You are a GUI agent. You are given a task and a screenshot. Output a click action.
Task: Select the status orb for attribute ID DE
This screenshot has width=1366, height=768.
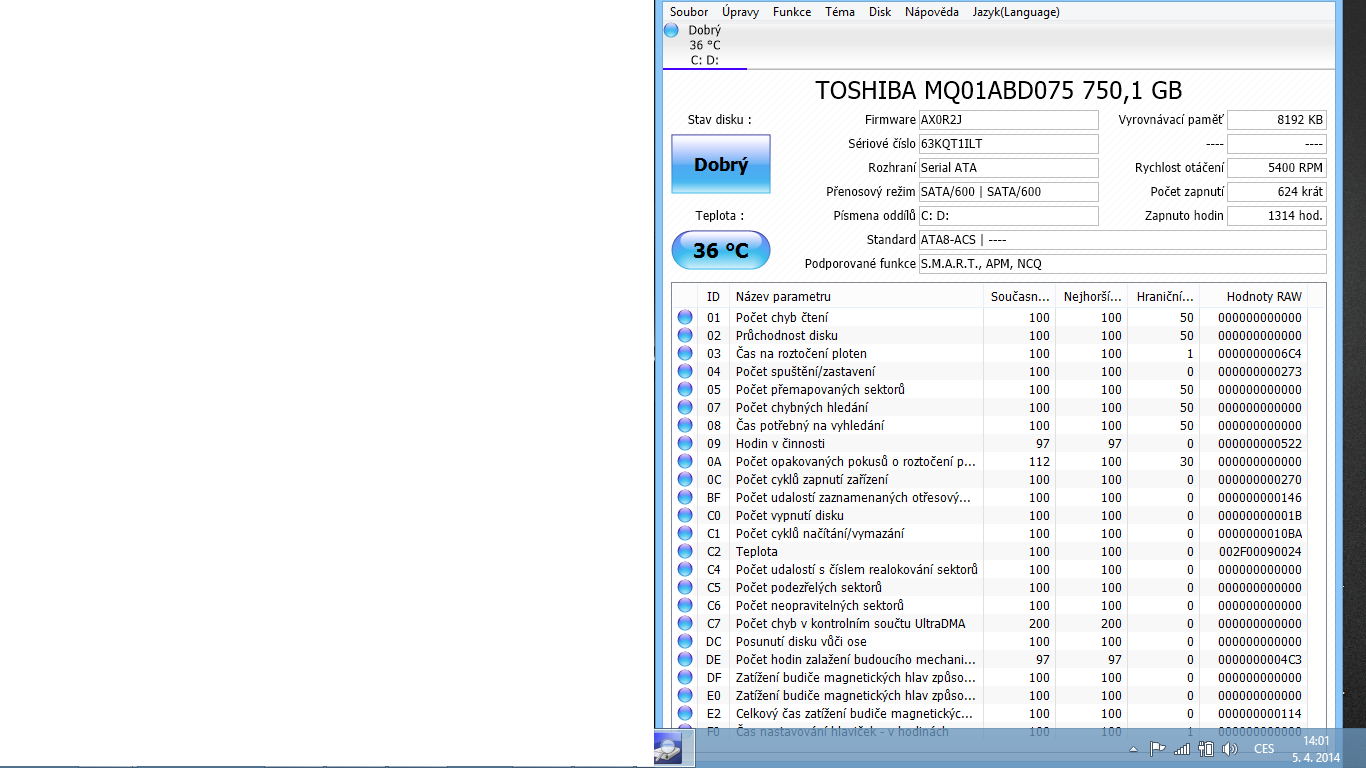[685, 659]
